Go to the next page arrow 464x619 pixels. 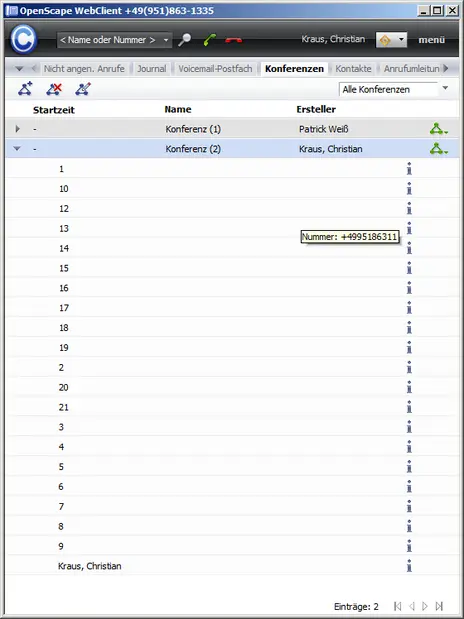click(425, 606)
